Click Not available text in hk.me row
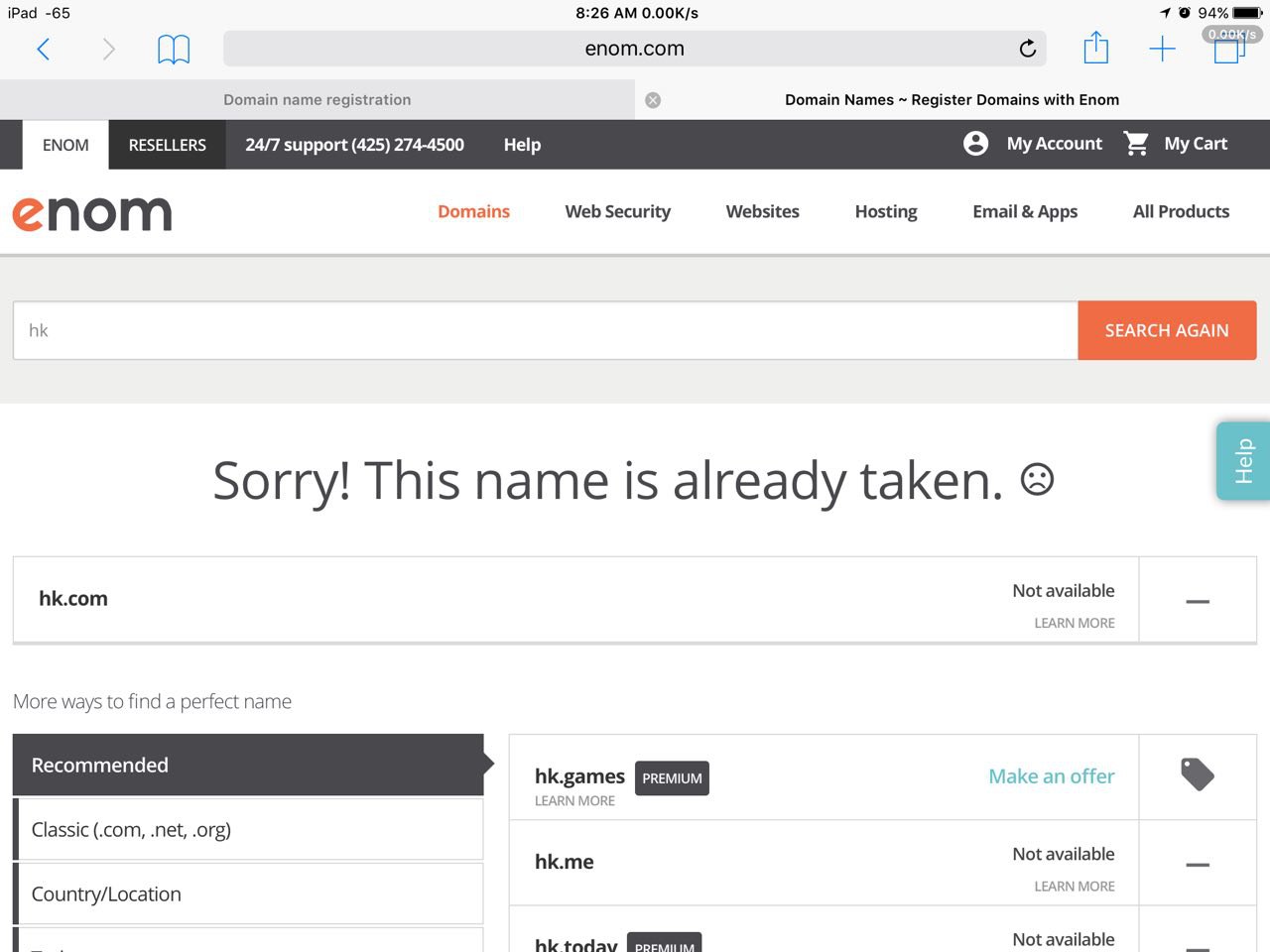 (1064, 854)
